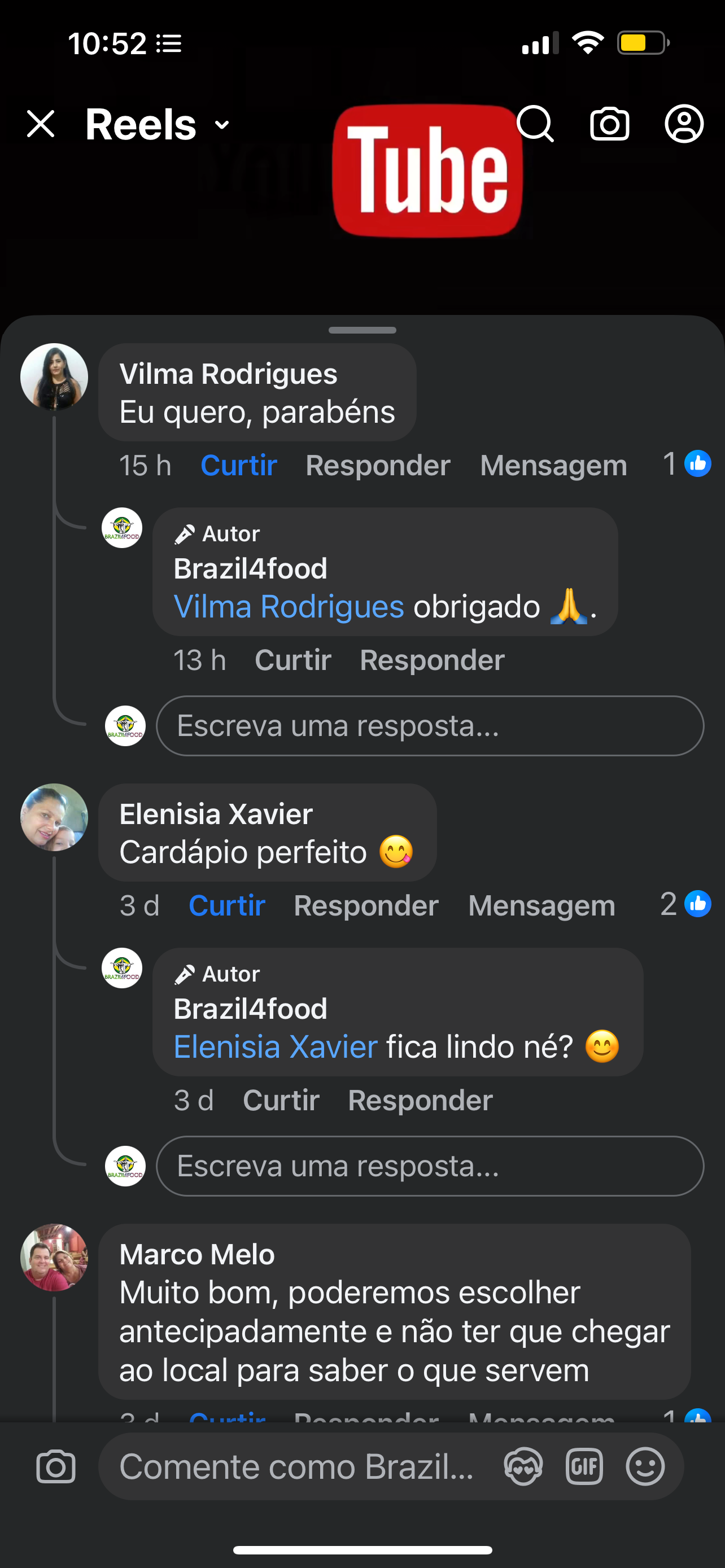
Task: Like Vilma Rodrigues's comment with Curtir
Action: [x=239, y=466]
